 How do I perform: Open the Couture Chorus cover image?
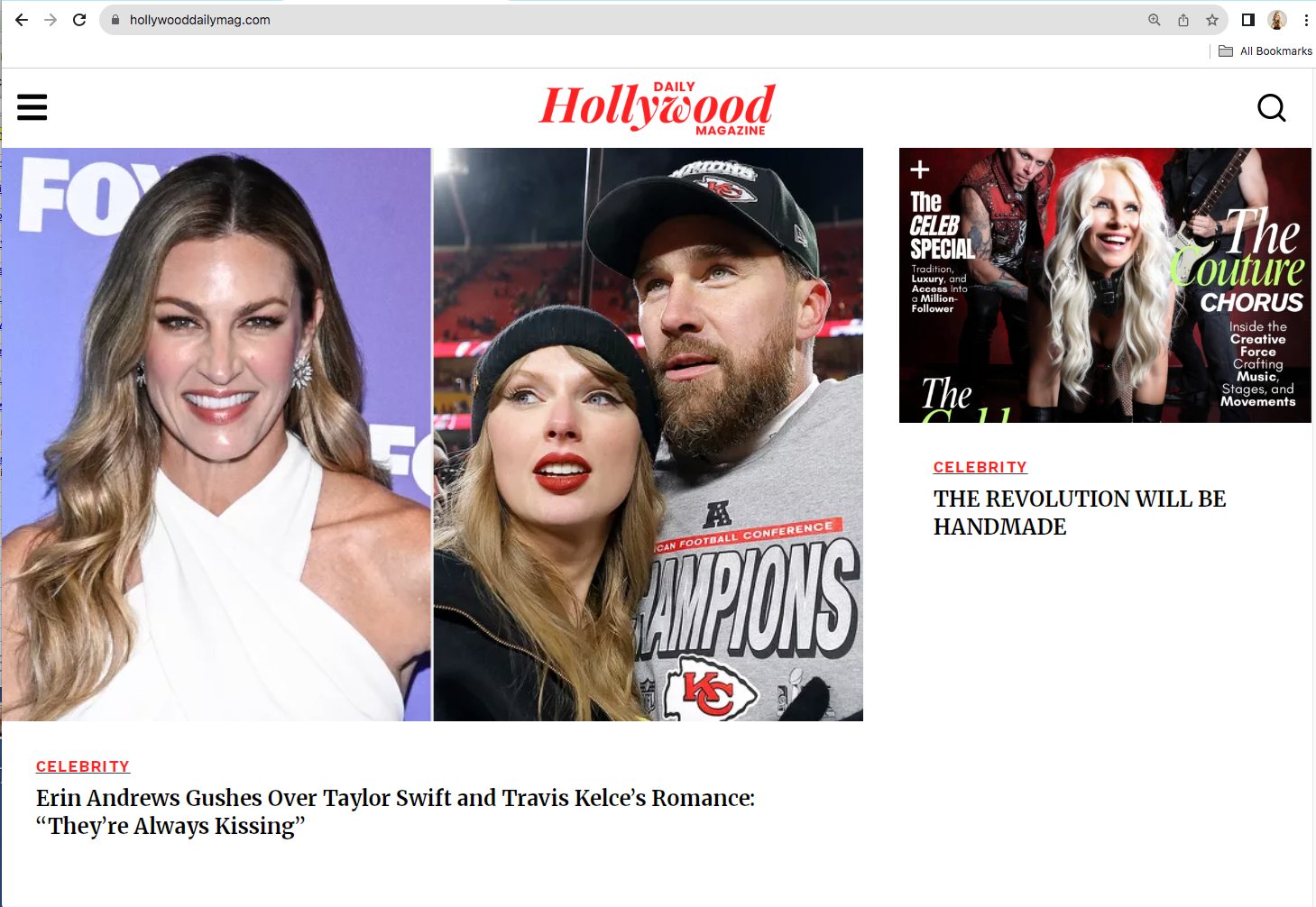point(1105,285)
